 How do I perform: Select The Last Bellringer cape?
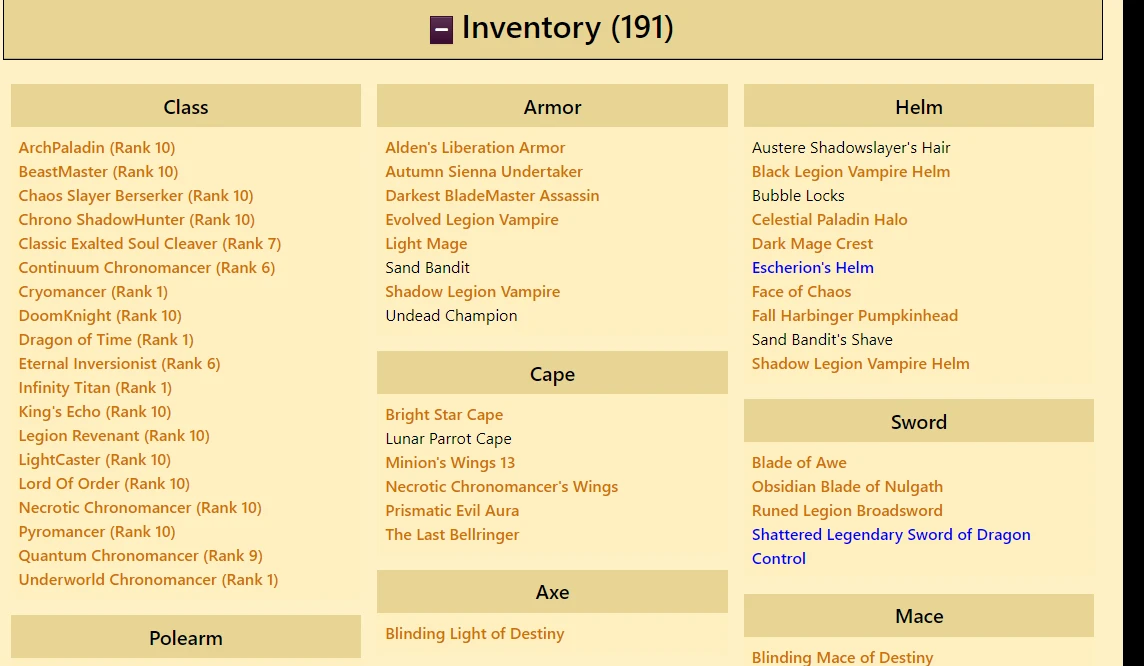452,534
